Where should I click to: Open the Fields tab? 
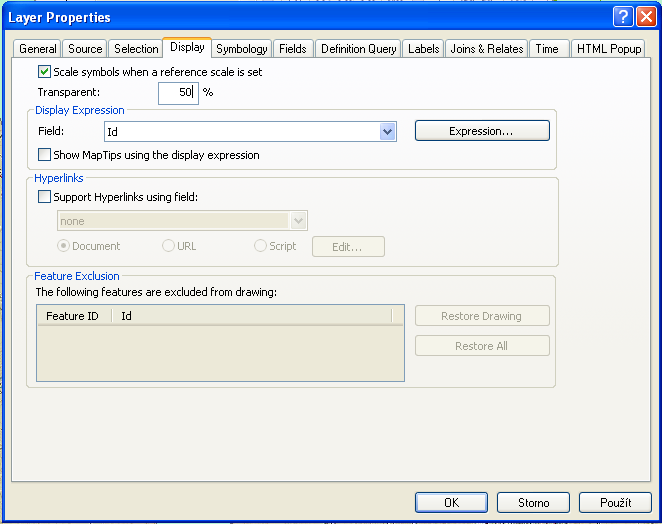293,49
